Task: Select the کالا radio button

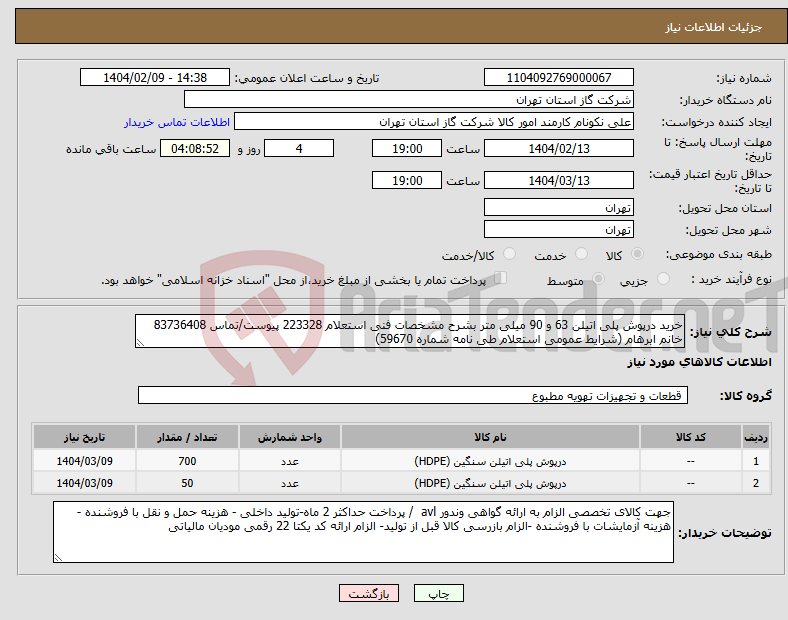Action: click(x=637, y=254)
